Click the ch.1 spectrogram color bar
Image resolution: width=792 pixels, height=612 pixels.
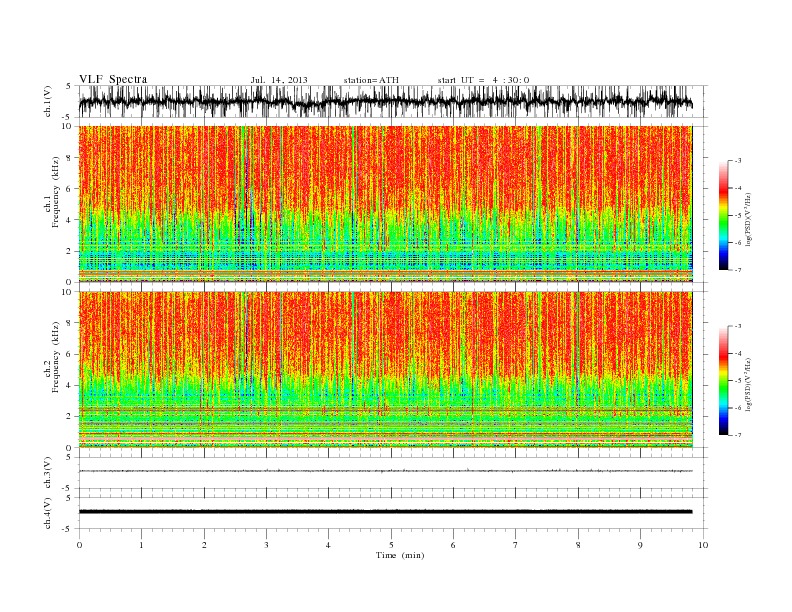[723, 216]
